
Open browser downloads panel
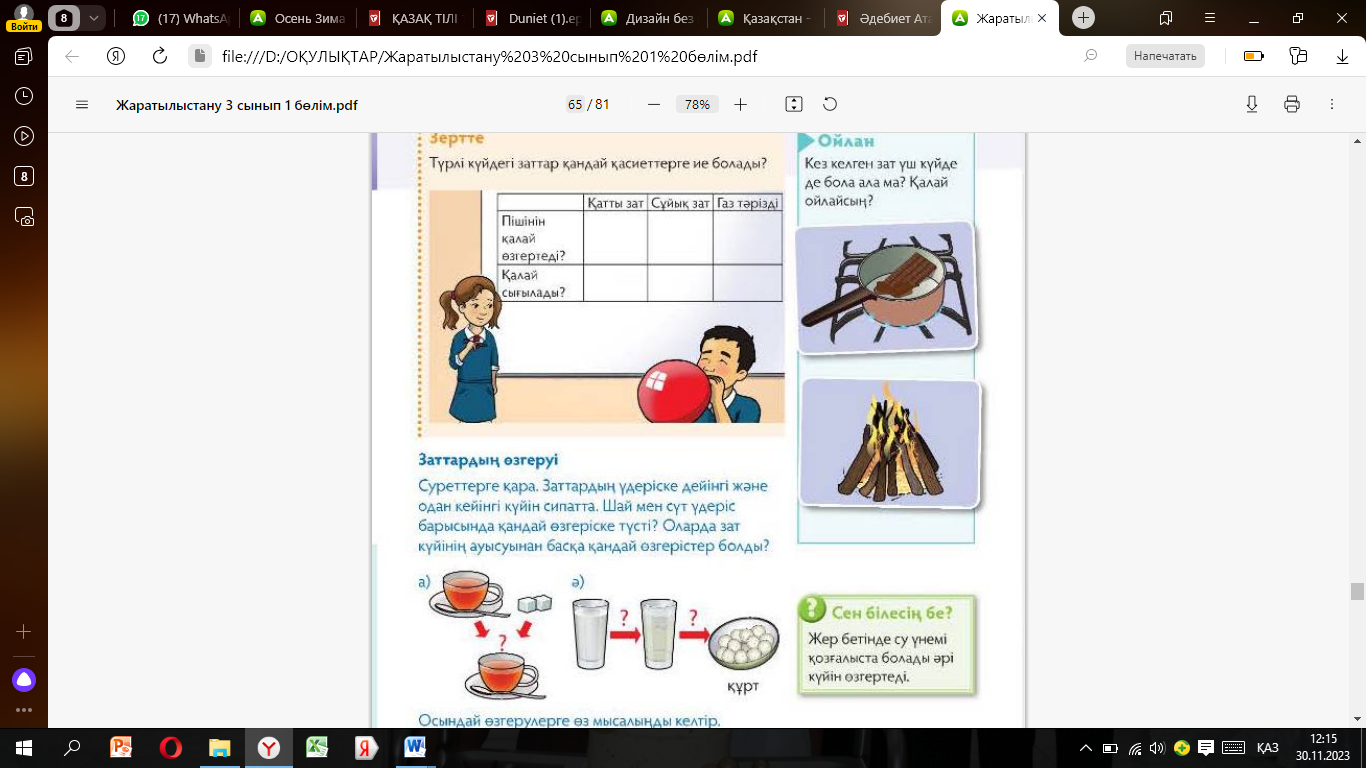click(1342, 56)
